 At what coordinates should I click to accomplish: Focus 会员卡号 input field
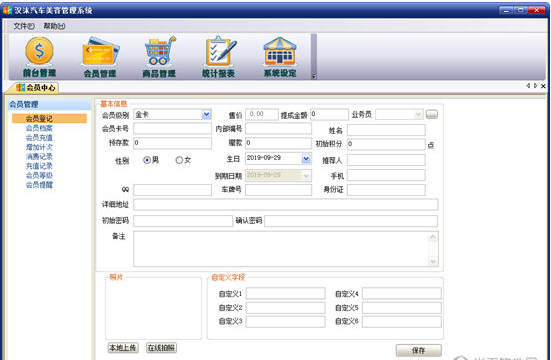pyautogui.click(x=173, y=129)
